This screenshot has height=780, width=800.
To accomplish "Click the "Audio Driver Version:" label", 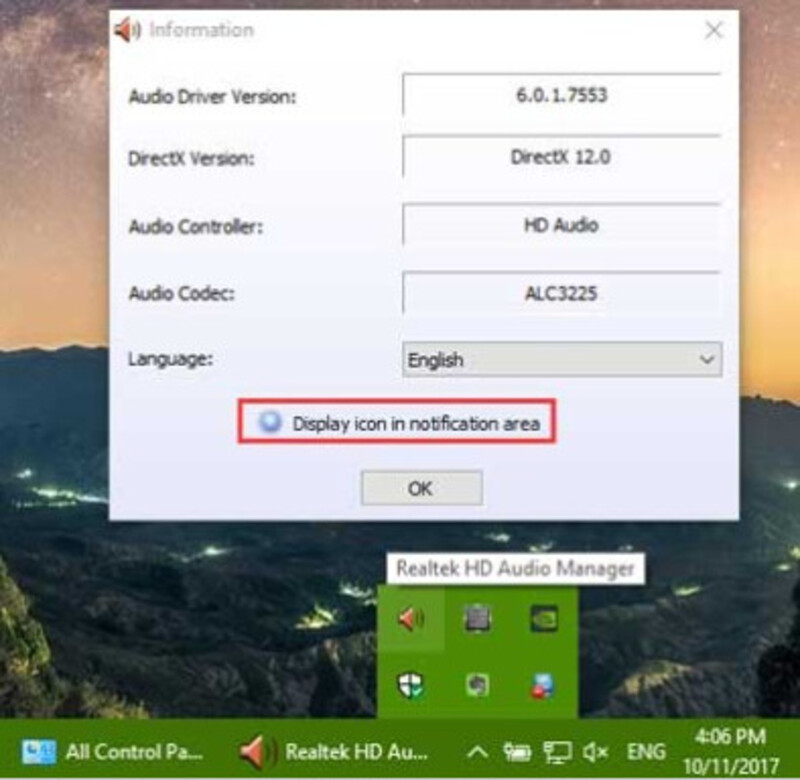I will (x=212, y=96).
